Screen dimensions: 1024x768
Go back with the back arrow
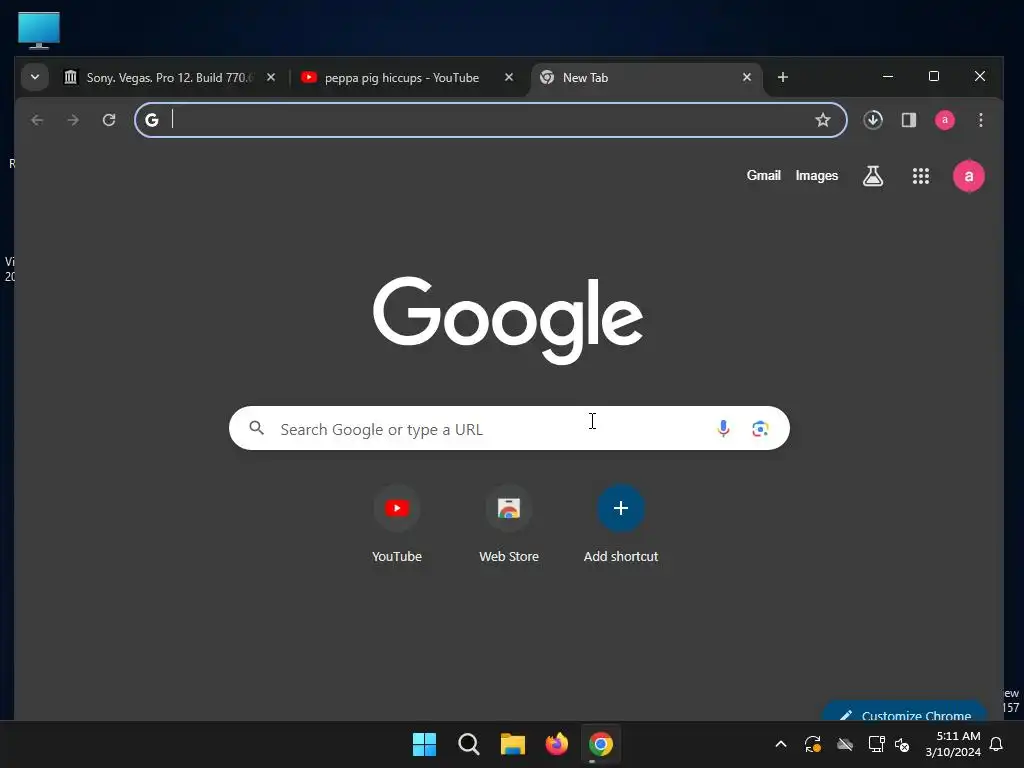[x=37, y=120]
